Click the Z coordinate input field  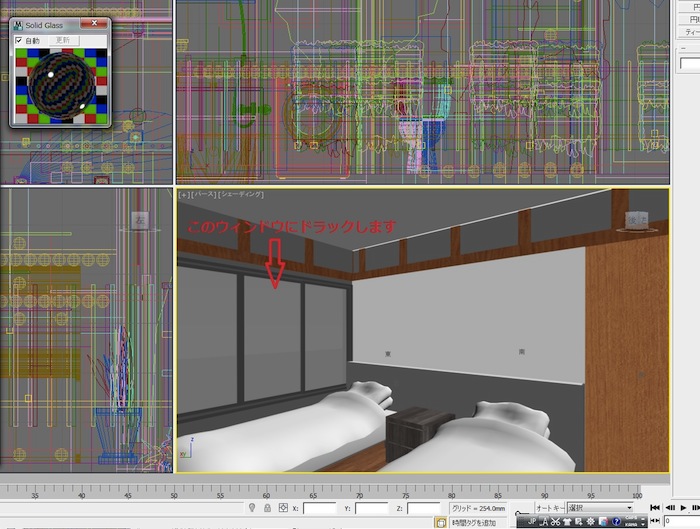pyautogui.click(x=424, y=508)
